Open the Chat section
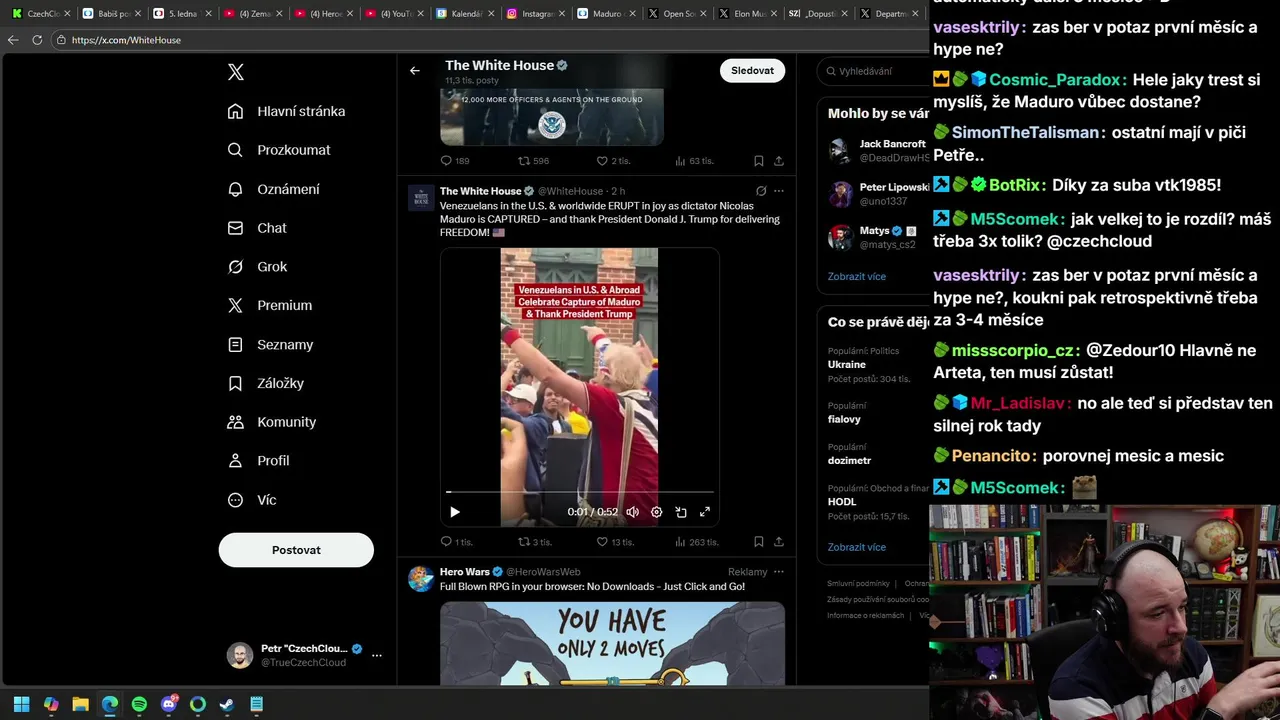Image resolution: width=1280 pixels, height=720 pixels. (257, 228)
